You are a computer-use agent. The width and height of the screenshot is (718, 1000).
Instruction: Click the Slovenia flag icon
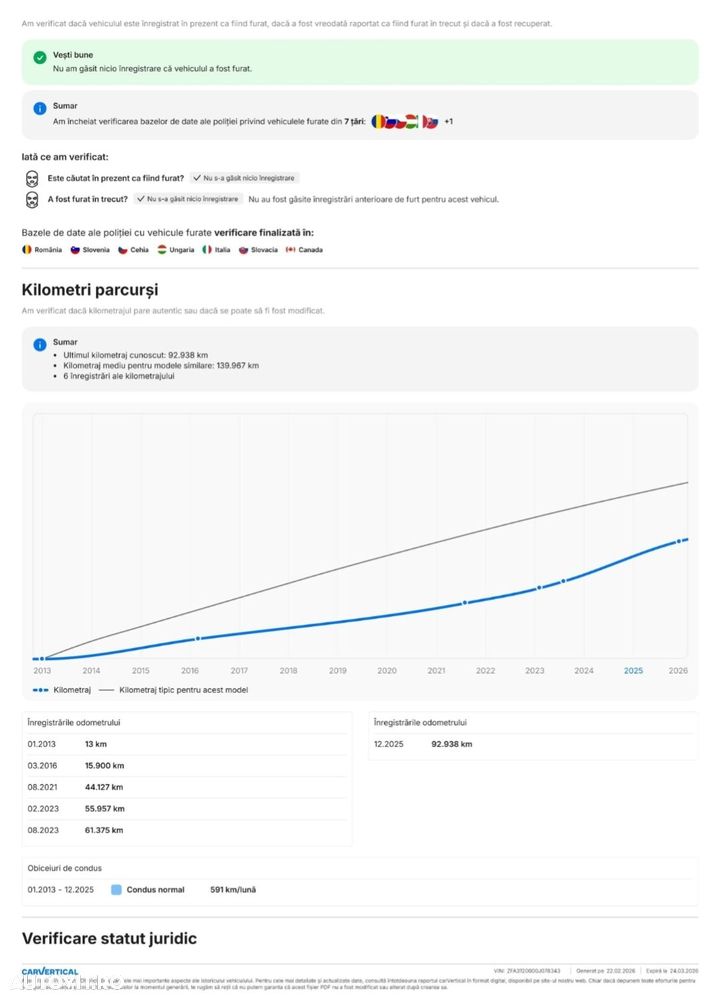tap(75, 249)
